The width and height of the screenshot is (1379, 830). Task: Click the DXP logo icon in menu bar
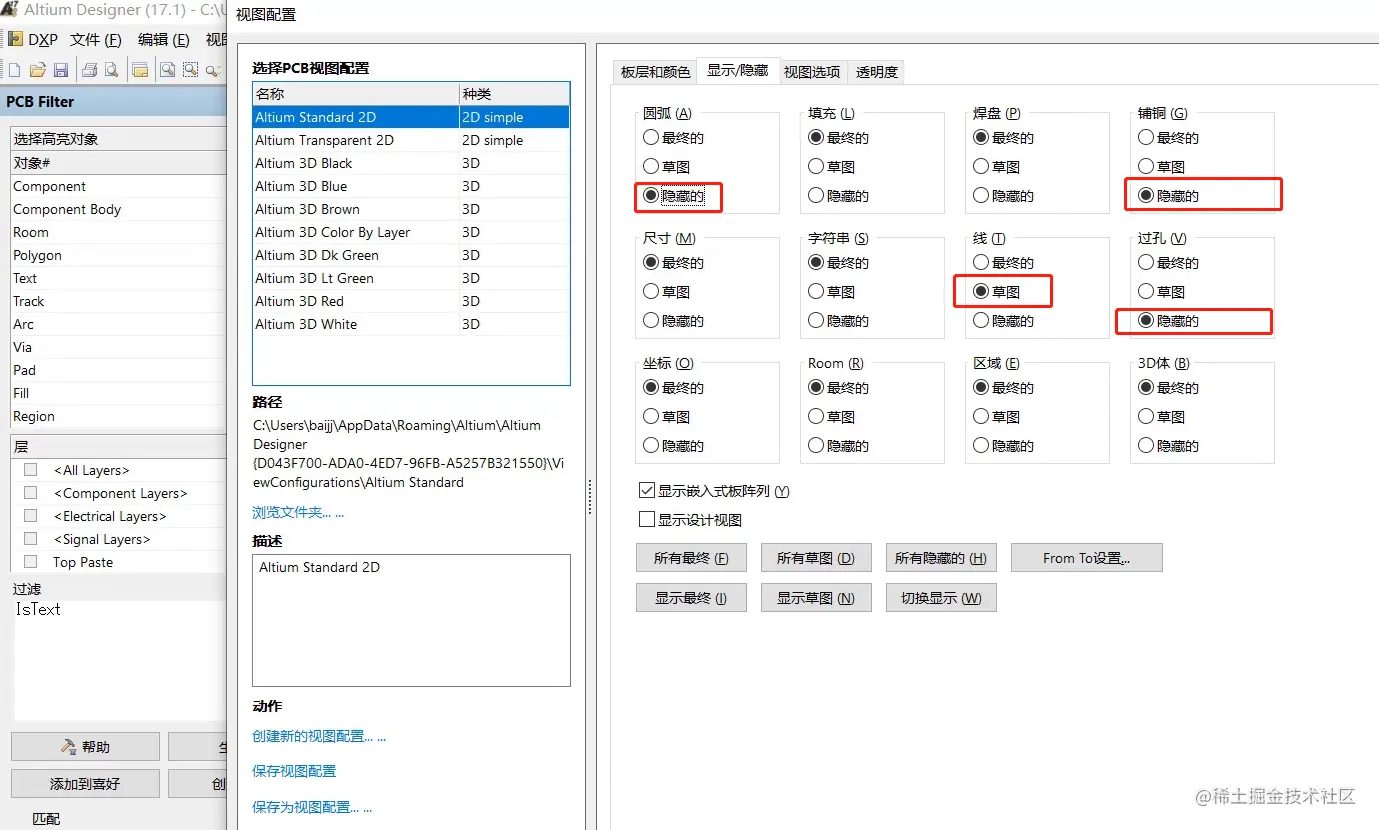[x=15, y=40]
